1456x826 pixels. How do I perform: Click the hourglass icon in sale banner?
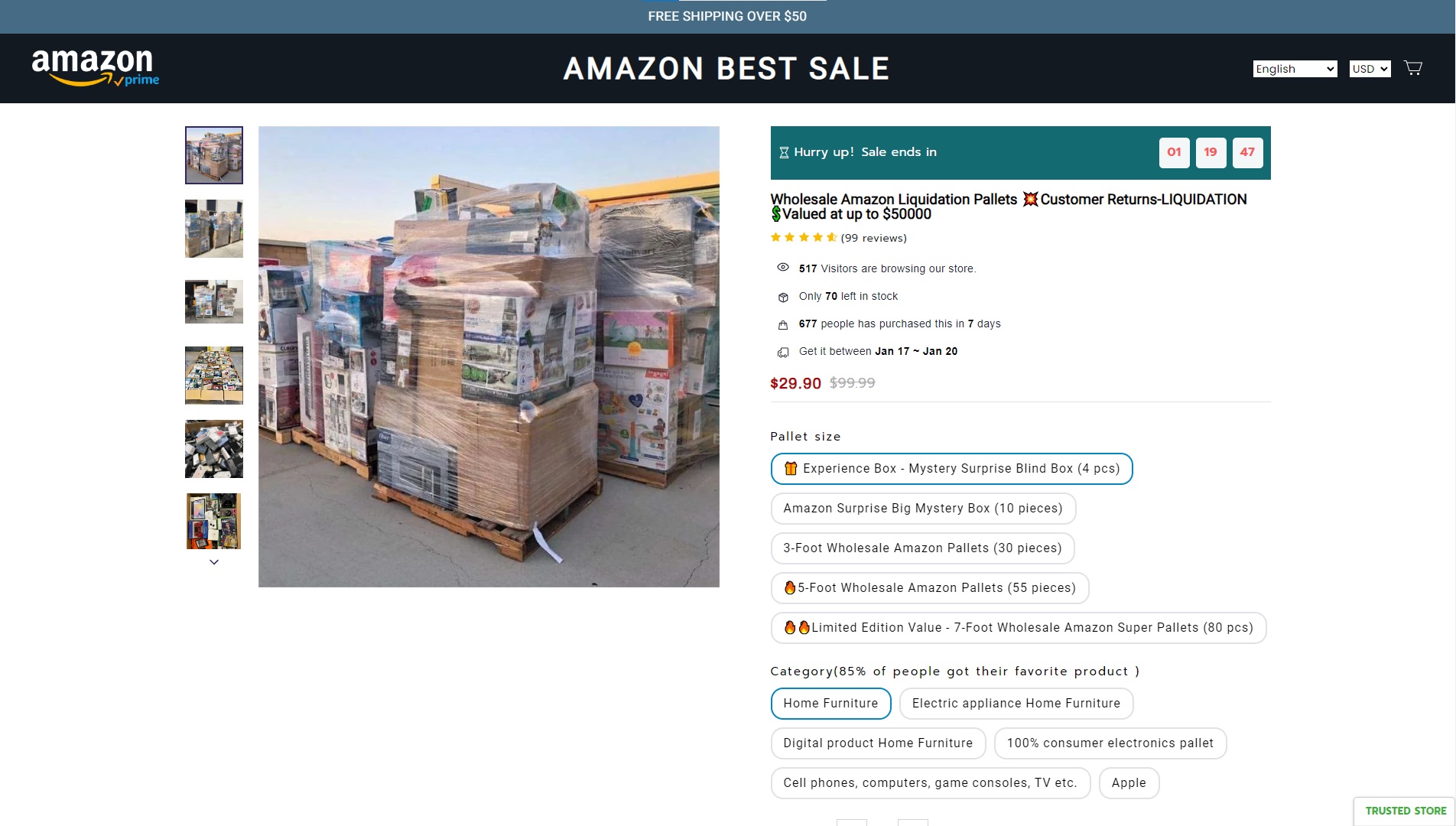tap(784, 152)
